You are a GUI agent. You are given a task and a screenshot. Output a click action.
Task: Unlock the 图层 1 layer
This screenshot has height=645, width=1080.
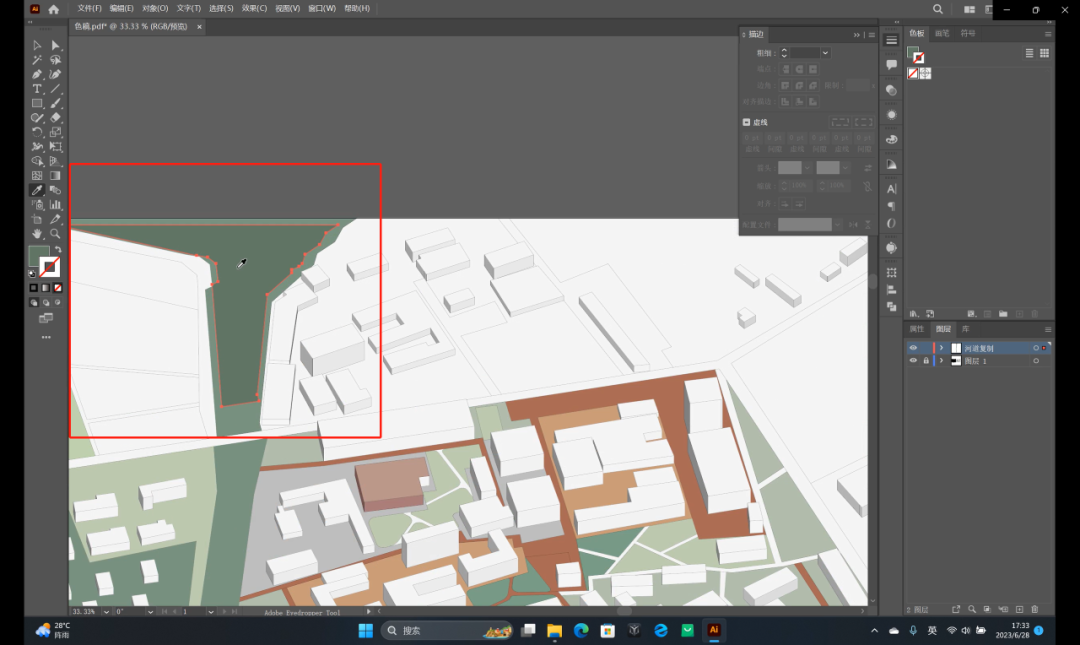pos(926,360)
